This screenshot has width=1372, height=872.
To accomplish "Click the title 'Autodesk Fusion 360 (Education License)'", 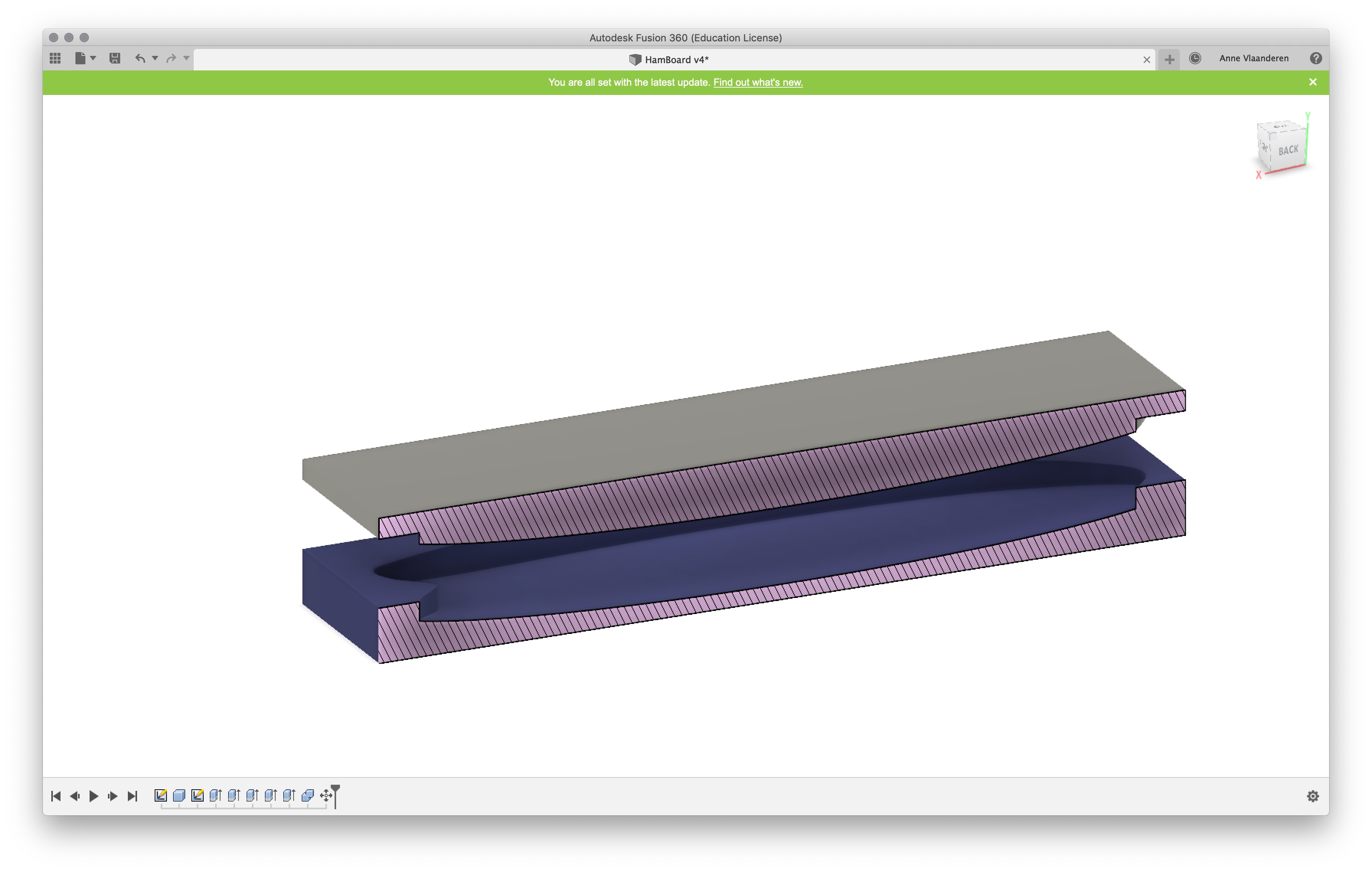I will tap(686, 38).
